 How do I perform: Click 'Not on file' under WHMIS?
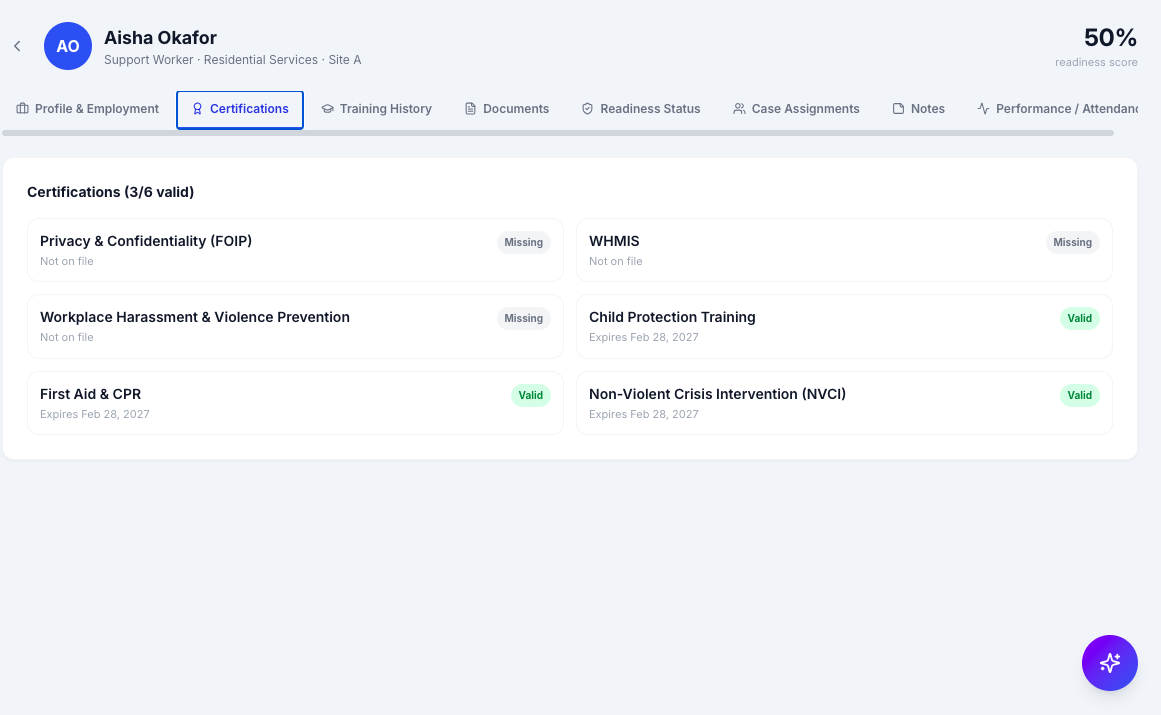pyautogui.click(x=615, y=261)
